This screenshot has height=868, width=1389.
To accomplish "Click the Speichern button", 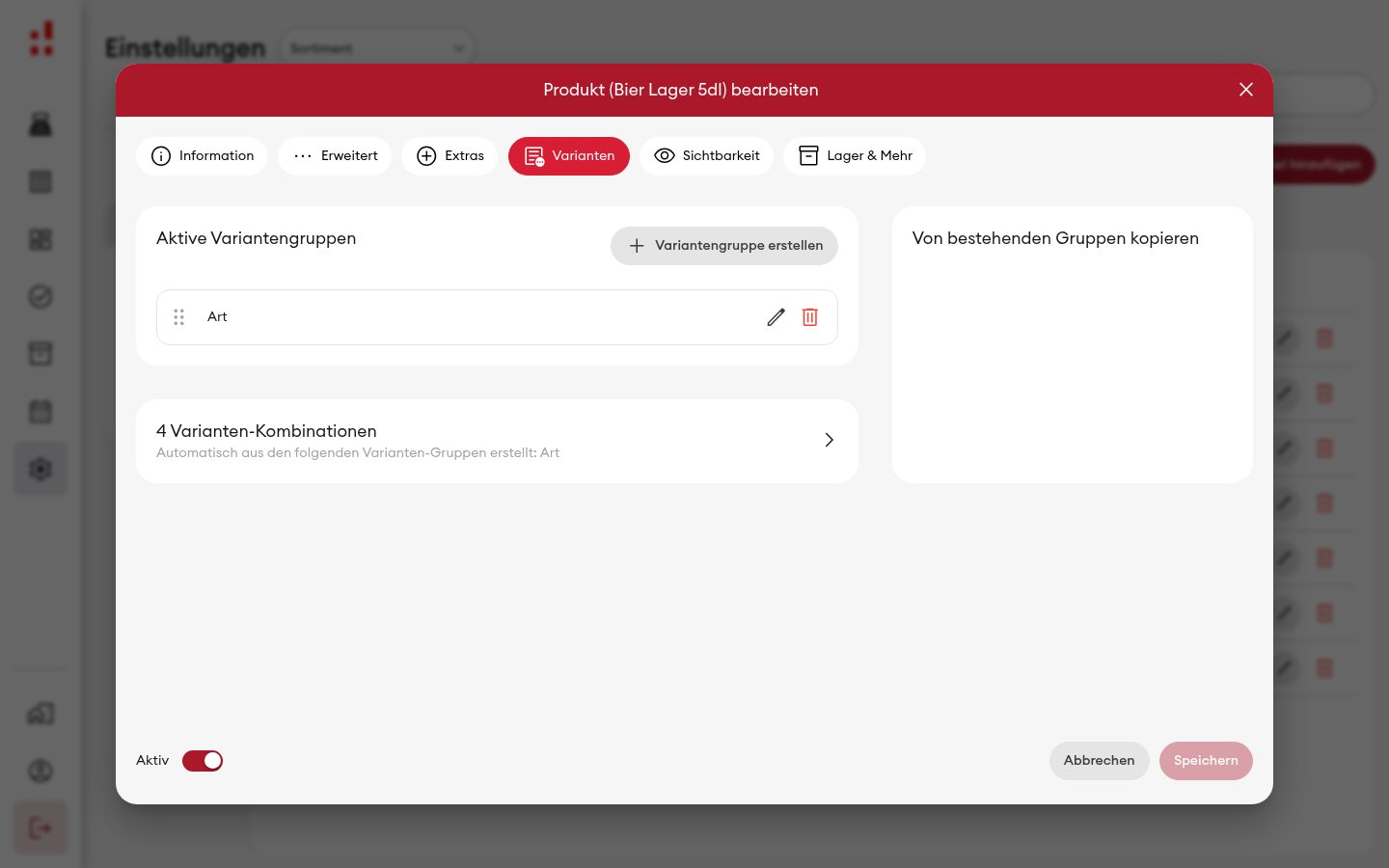I will coord(1206,761).
